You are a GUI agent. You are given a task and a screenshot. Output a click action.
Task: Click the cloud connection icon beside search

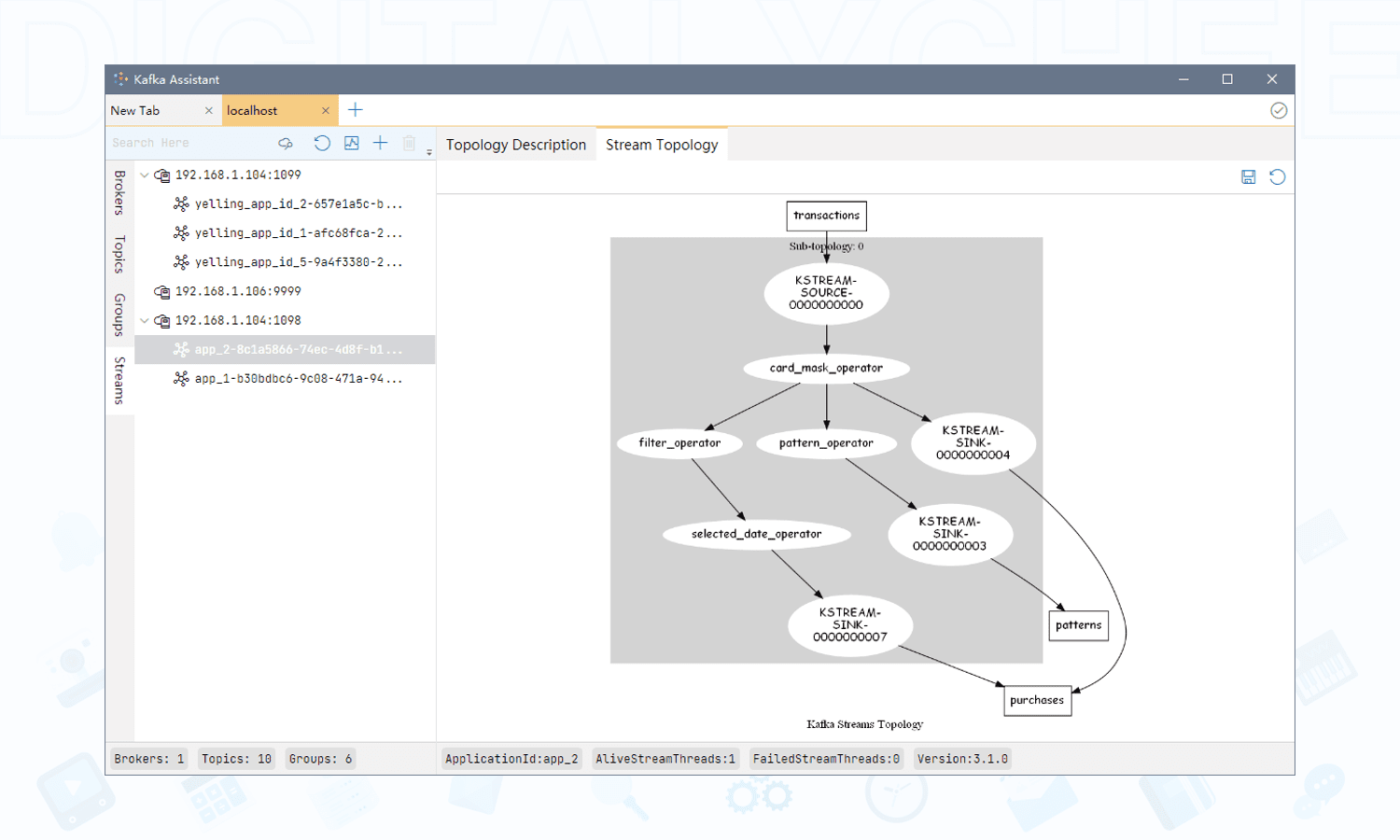point(286,144)
